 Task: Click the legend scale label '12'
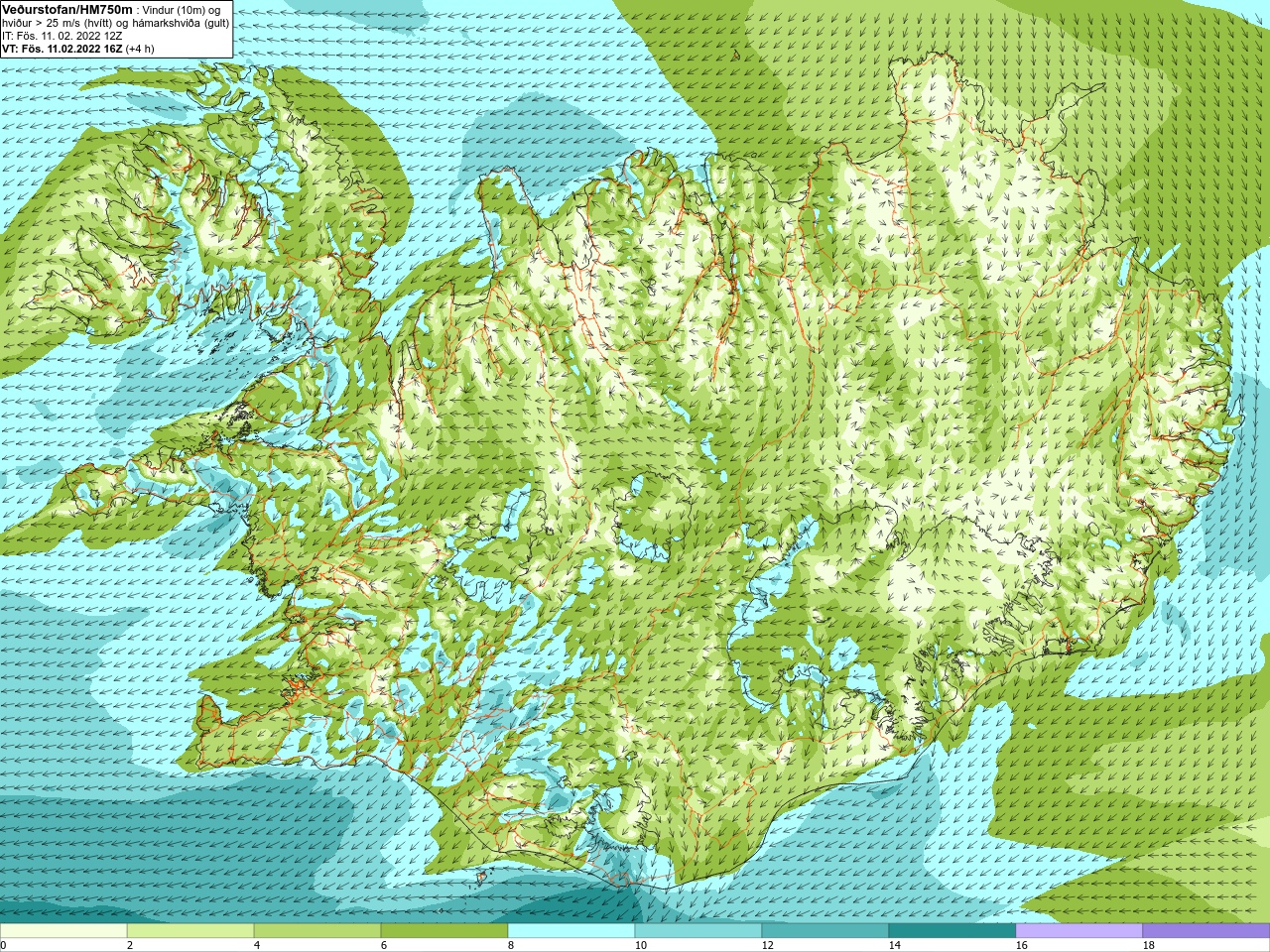[x=768, y=945]
